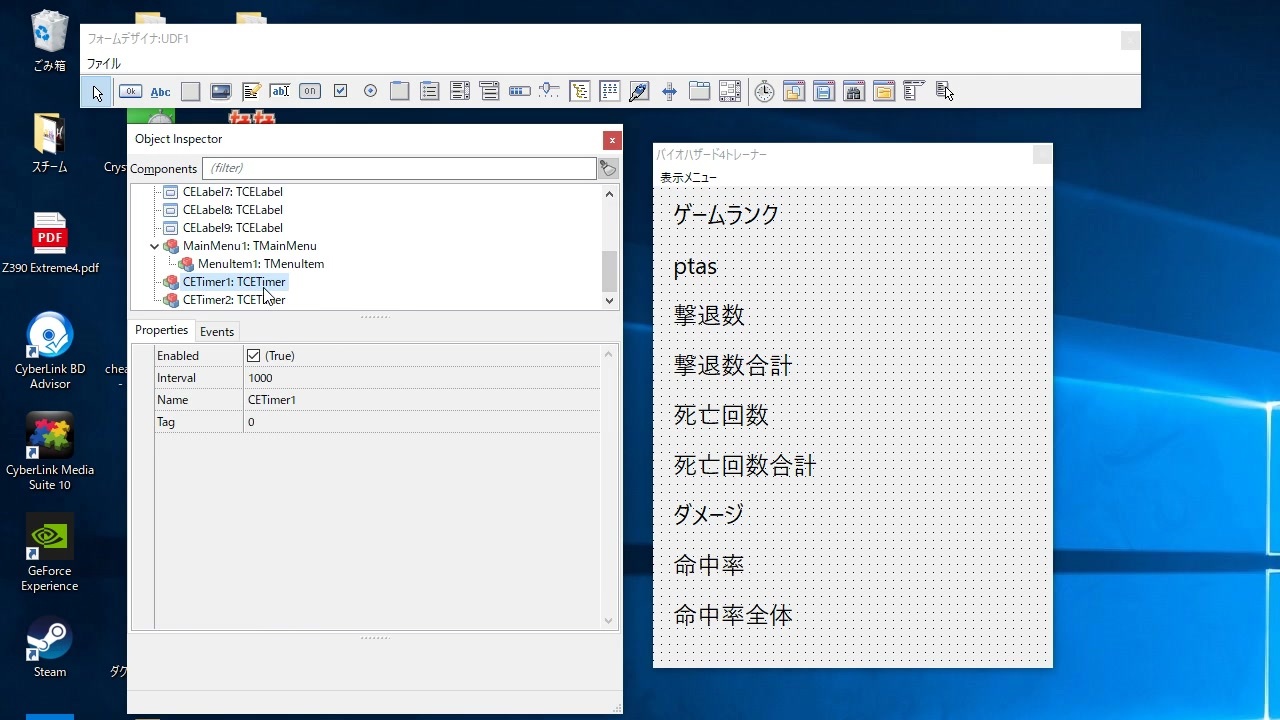Choose the Splitter component tool
This screenshot has width=1280, height=720.
click(x=669, y=92)
